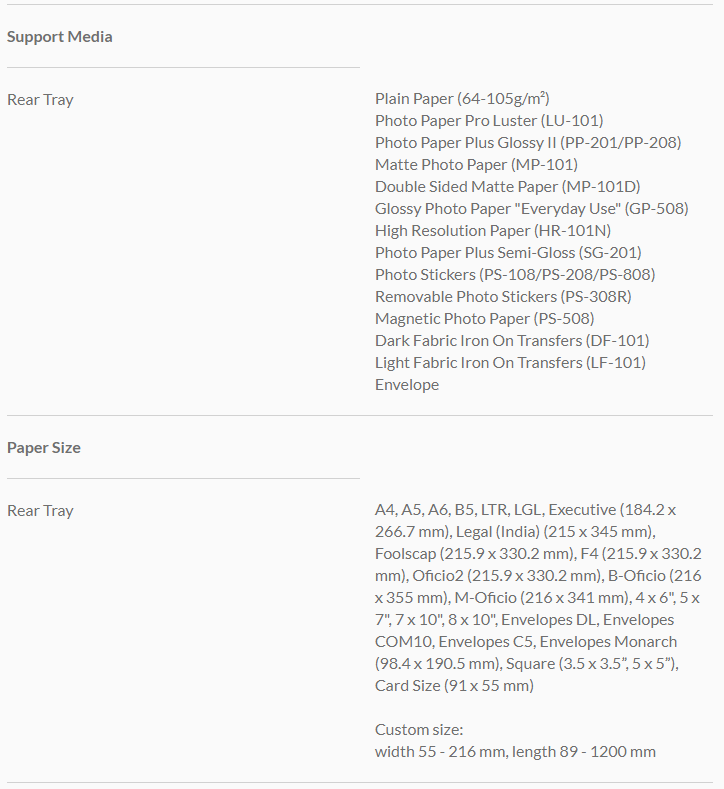The width and height of the screenshot is (724, 789).
Task: Click Photo Paper Pro Luster (LU-101)
Action: (489, 121)
